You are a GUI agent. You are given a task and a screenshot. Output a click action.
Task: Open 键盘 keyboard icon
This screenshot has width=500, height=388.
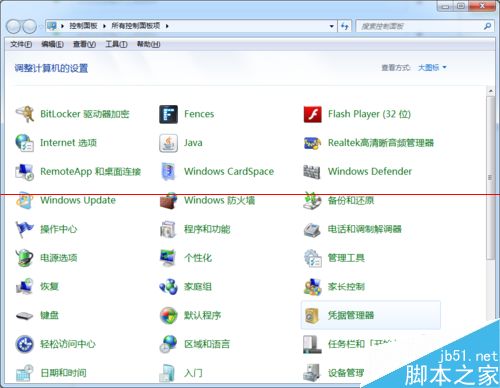tap(25, 315)
